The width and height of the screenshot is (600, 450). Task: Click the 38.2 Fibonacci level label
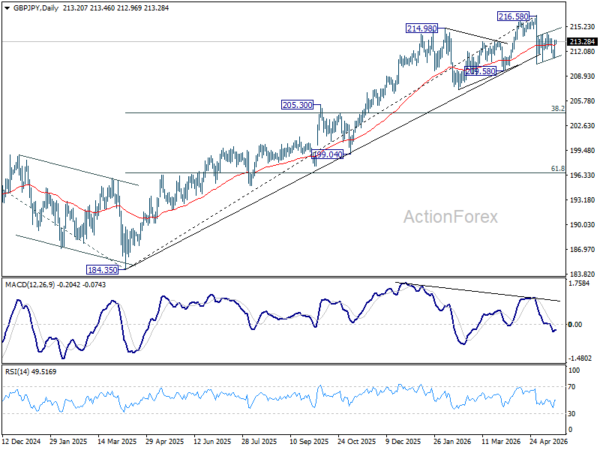point(558,109)
